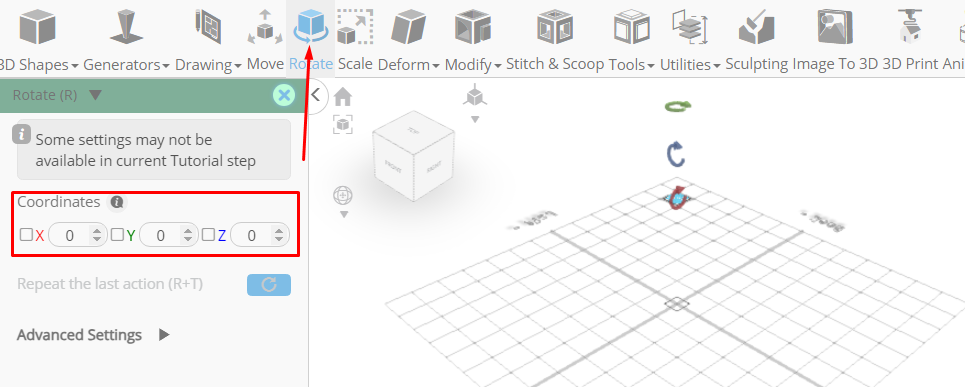965x387 pixels.
Task: Click the fit-to-view icon below home
Action: [x=343, y=124]
